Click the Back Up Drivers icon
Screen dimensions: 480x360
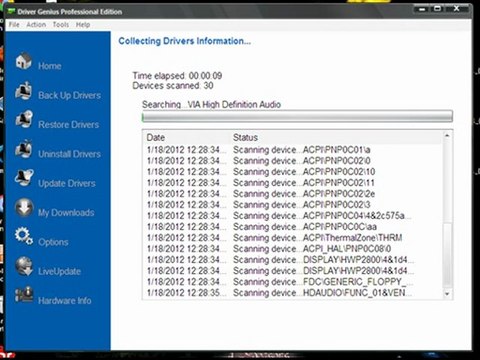24,91
